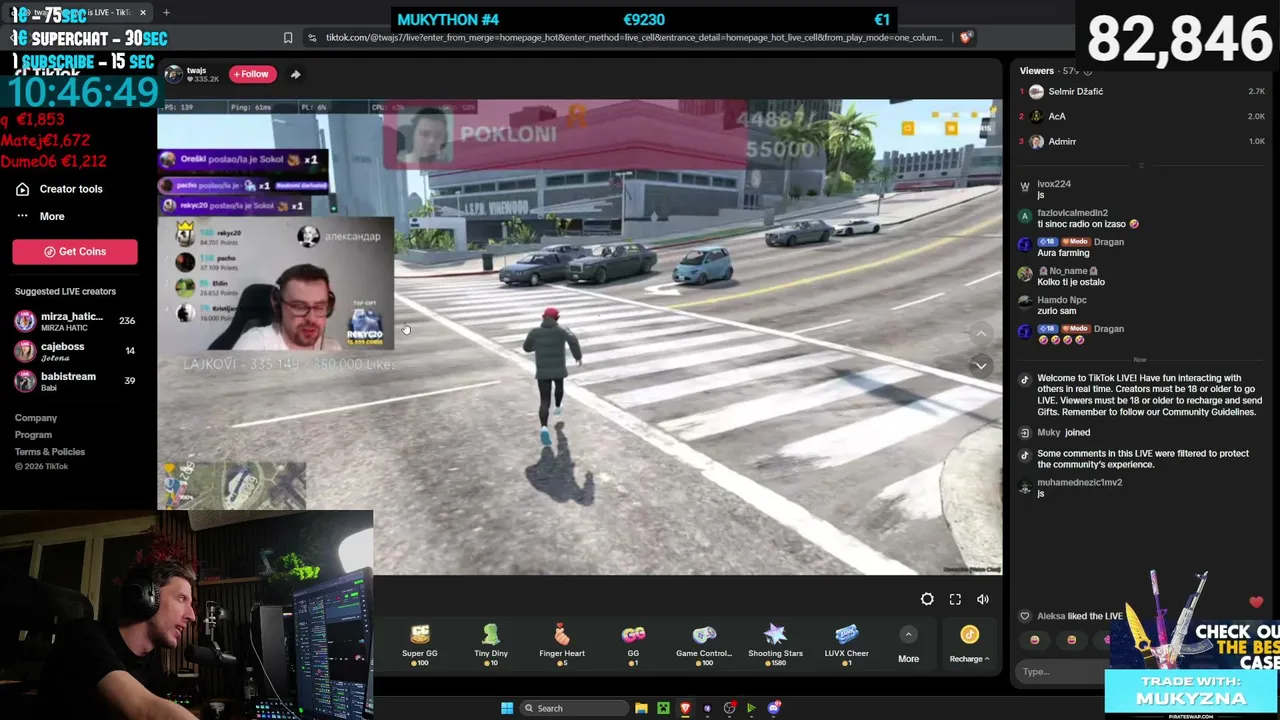Send the Shooting Stars gift
1280x720 pixels.
[775, 645]
